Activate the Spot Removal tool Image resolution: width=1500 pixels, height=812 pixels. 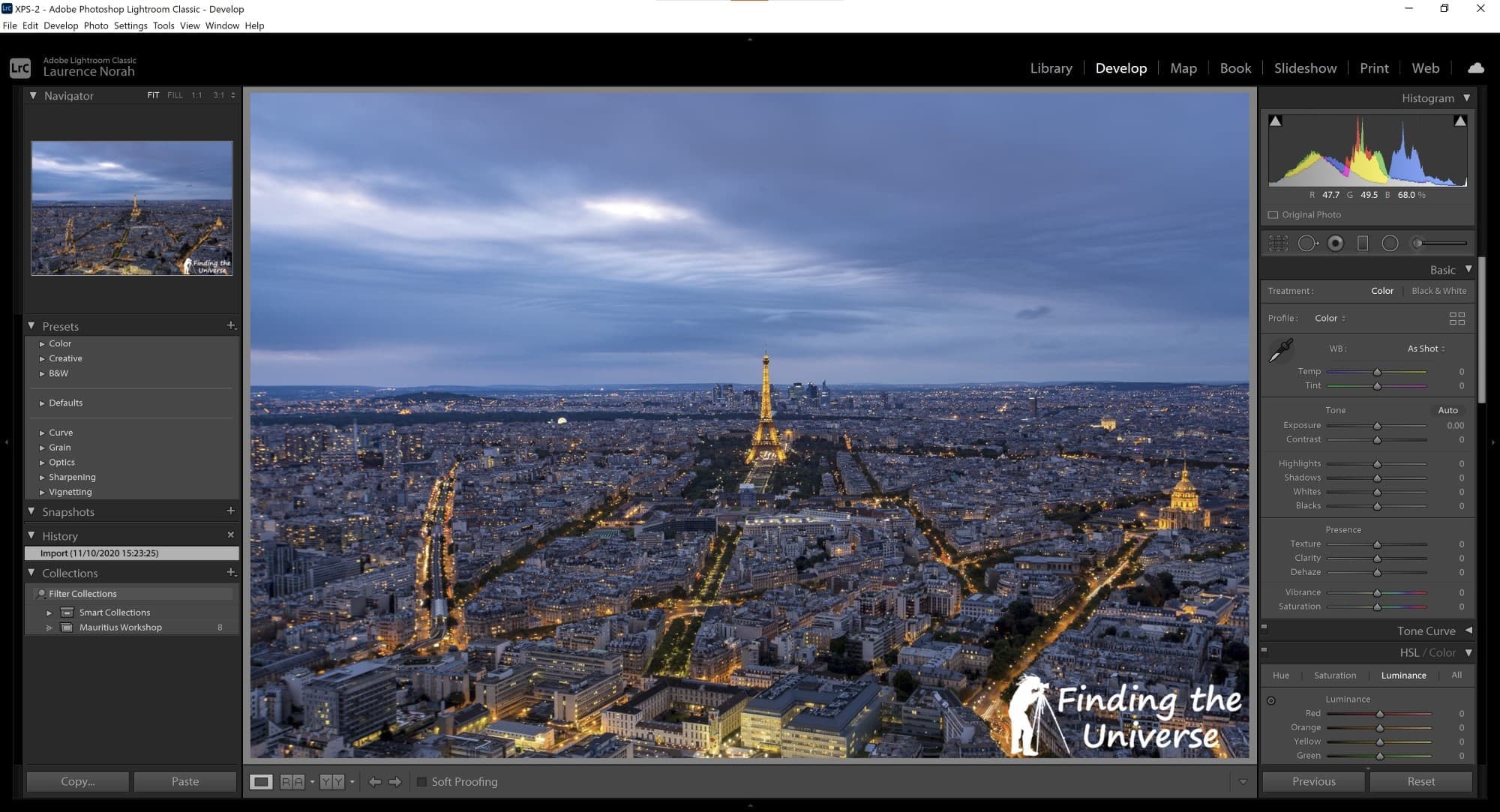click(x=1307, y=243)
